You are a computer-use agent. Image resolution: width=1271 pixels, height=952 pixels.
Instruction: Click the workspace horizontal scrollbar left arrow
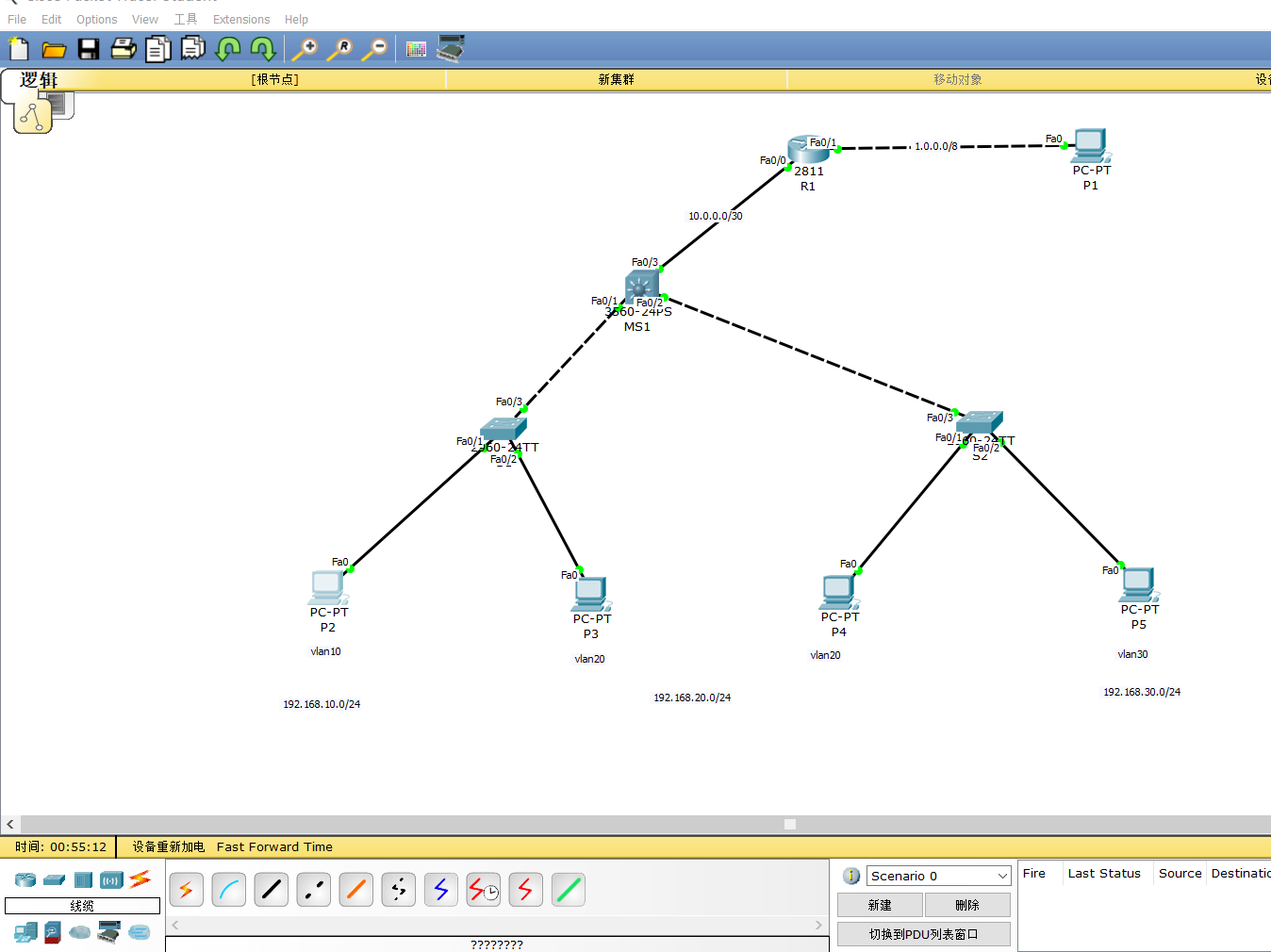tap(10, 824)
